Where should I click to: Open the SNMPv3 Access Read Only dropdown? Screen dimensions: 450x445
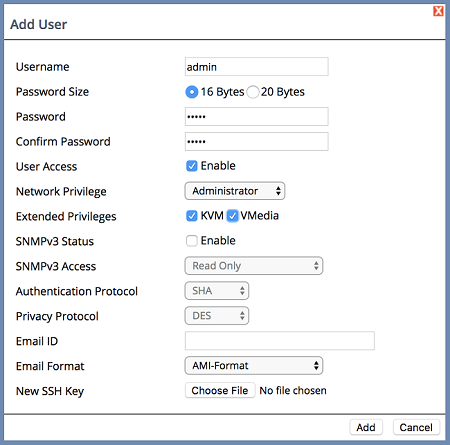point(254,266)
